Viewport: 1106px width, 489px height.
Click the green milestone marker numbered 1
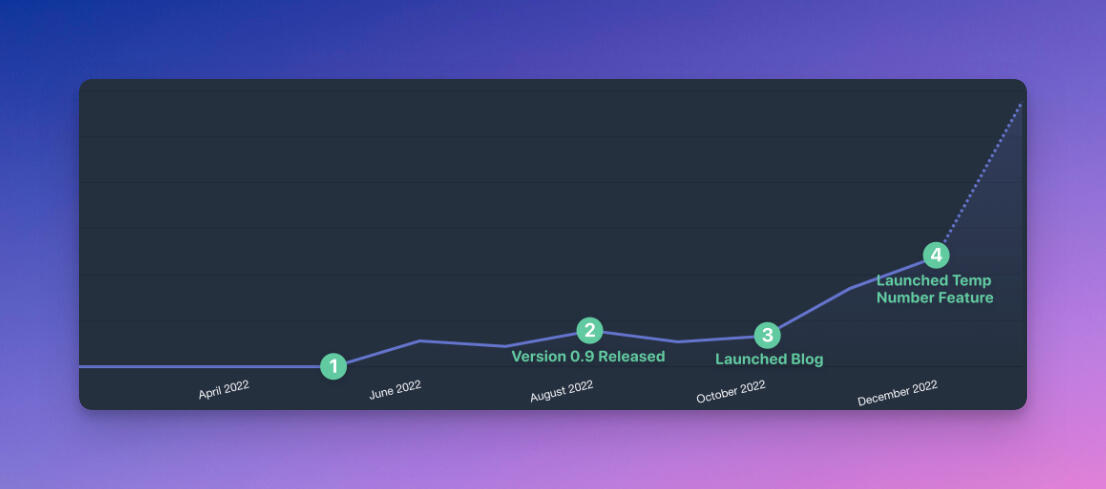click(333, 366)
